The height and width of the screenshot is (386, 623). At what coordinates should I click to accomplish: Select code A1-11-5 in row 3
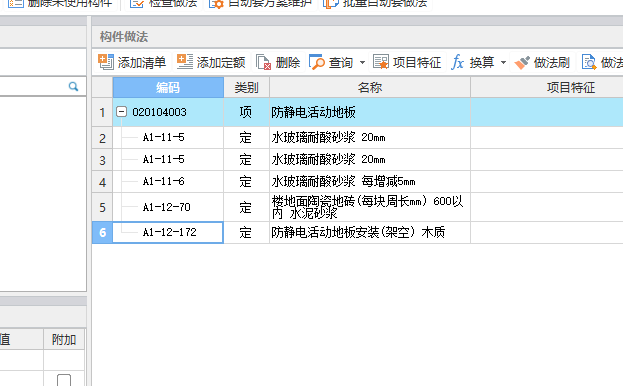tap(164, 160)
